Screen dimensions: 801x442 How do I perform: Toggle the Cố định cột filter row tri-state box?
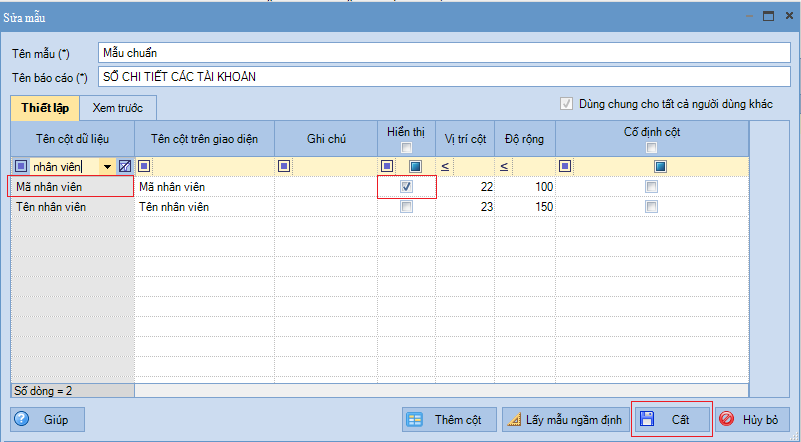coord(660,166)
